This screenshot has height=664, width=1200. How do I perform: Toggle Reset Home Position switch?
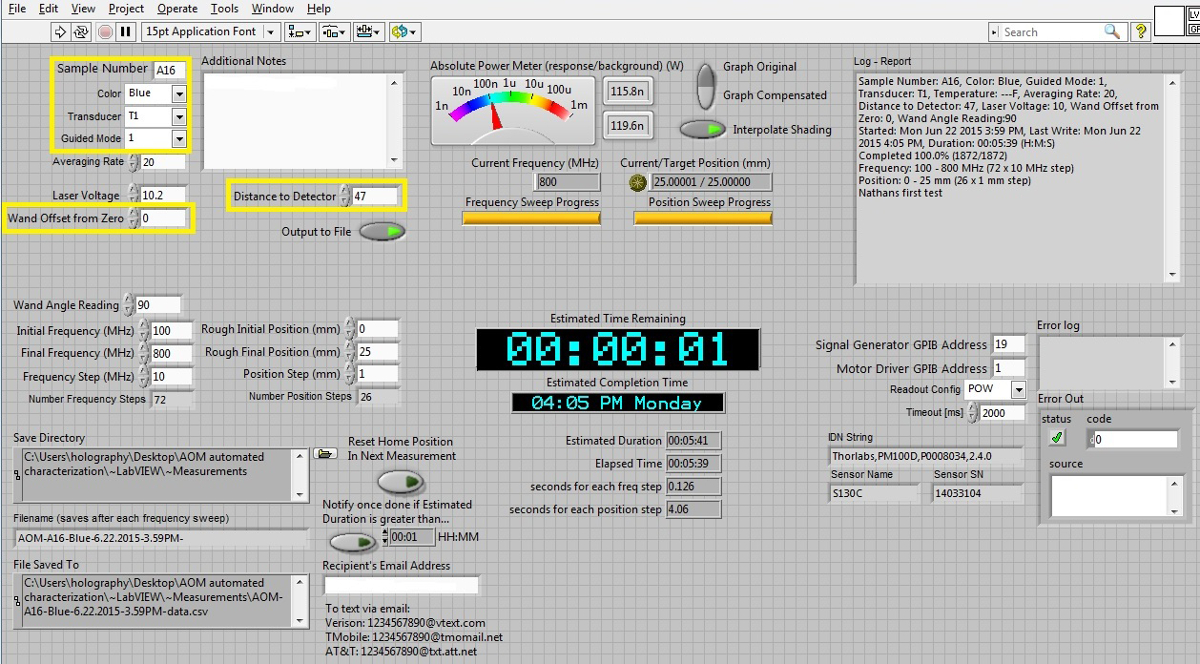coord(400,481)
